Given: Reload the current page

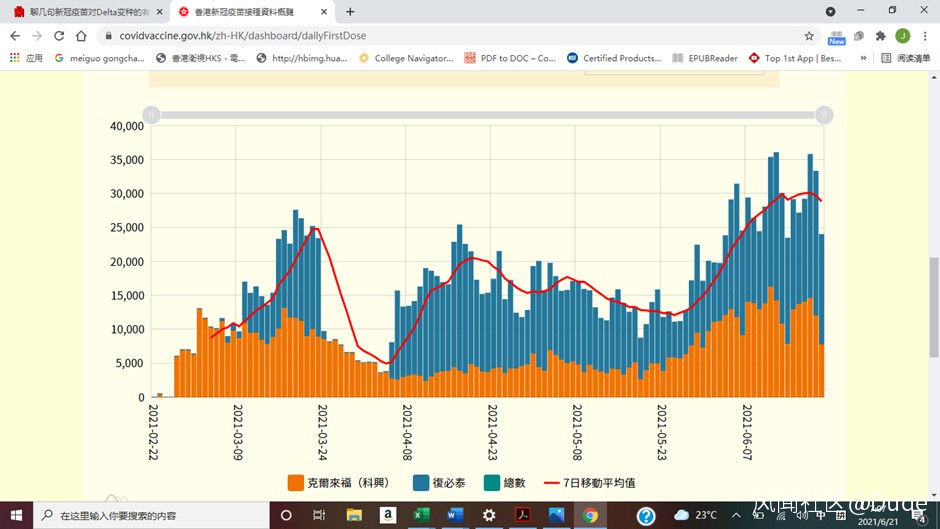Looking at the screenshot, I should (x=59, y=36).
